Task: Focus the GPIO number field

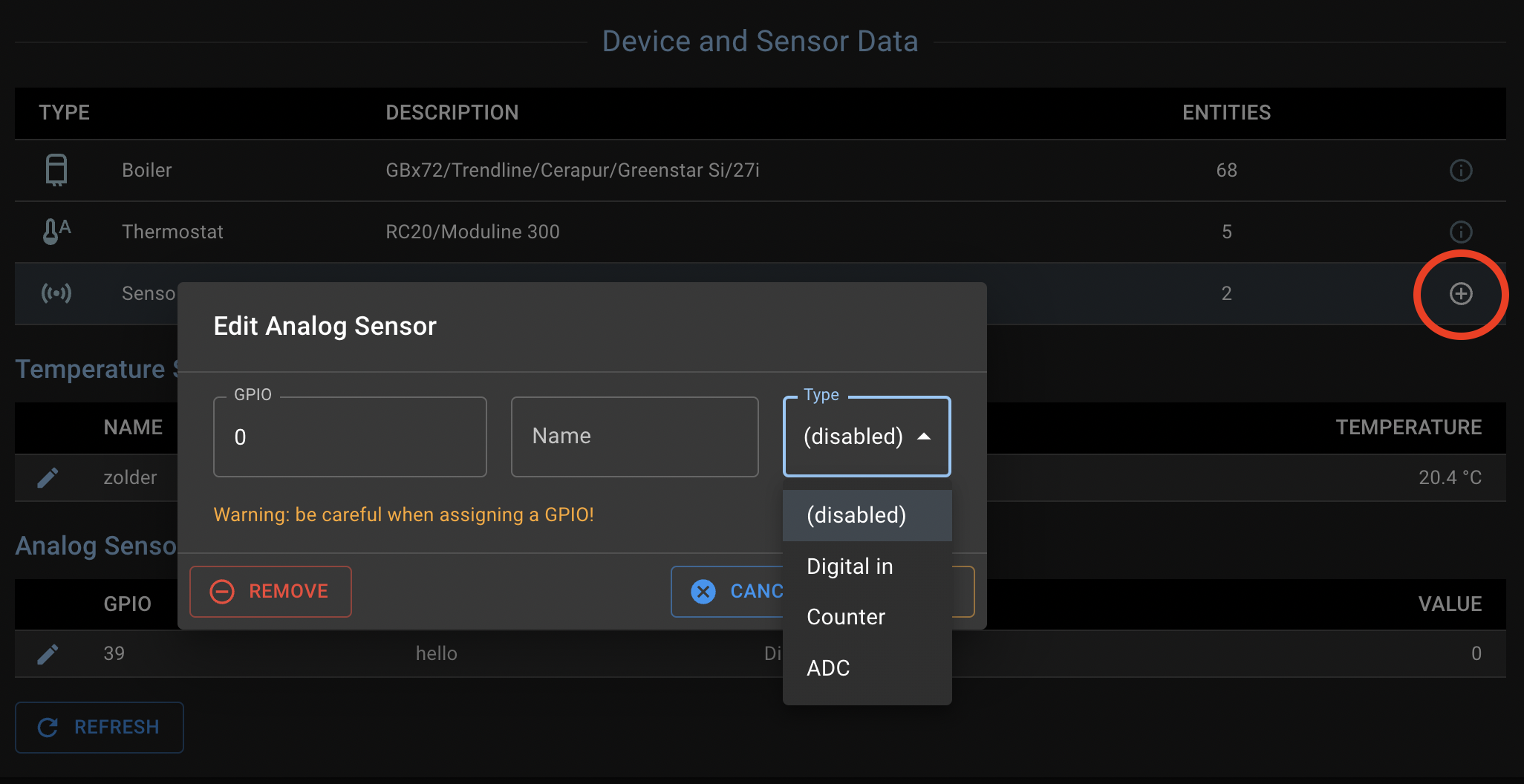Action: coord(349,437)
